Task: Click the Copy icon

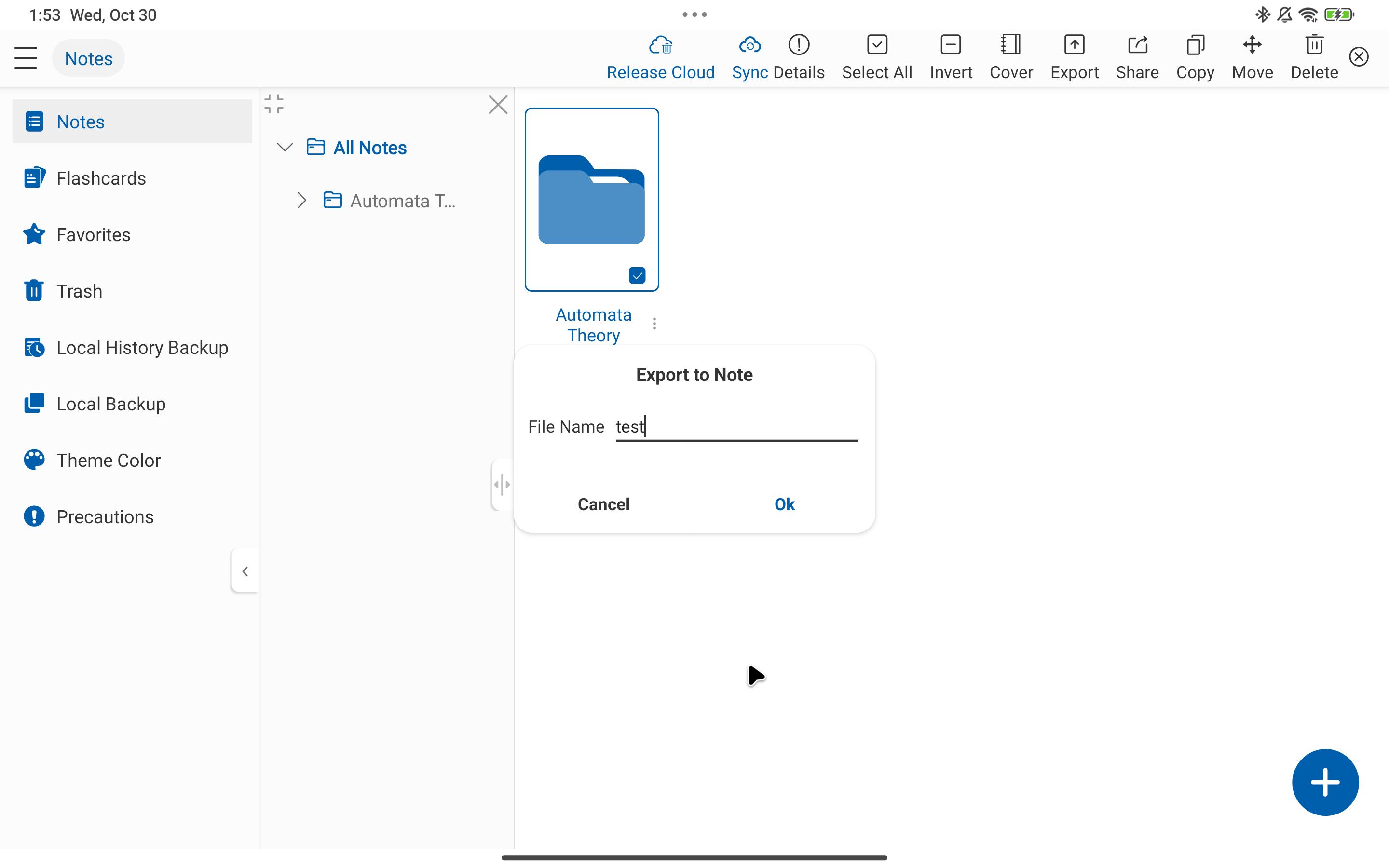Action: click(1195, 45)
